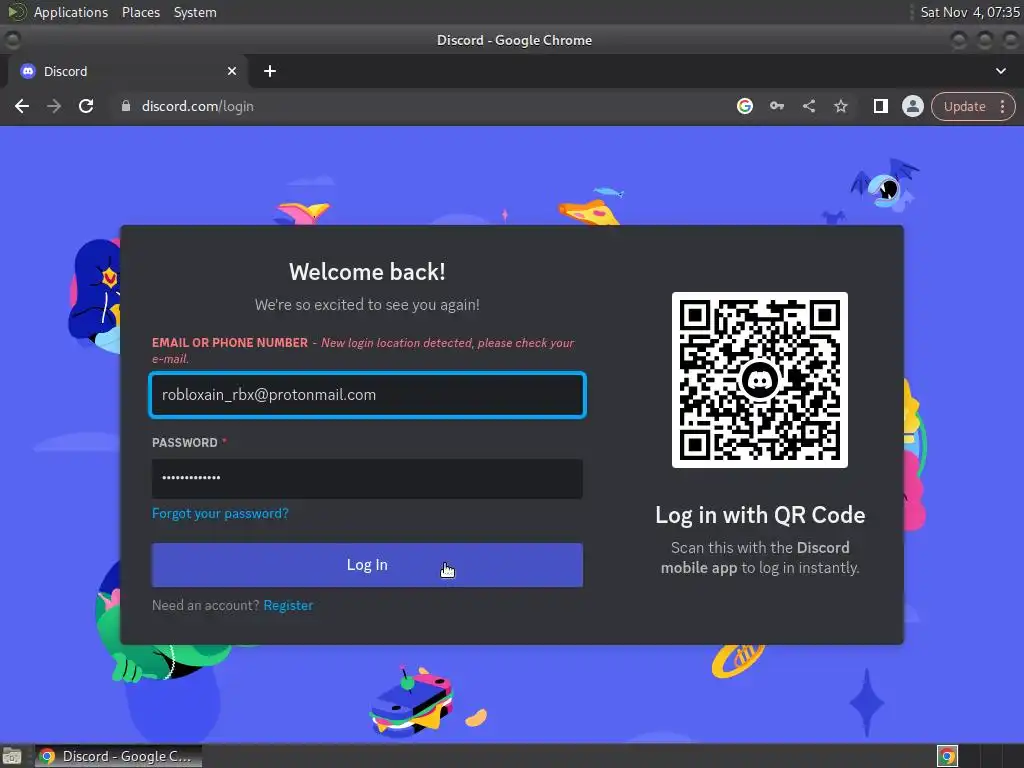Click the address bar URL
The image size is (1024, 768).
197,106
